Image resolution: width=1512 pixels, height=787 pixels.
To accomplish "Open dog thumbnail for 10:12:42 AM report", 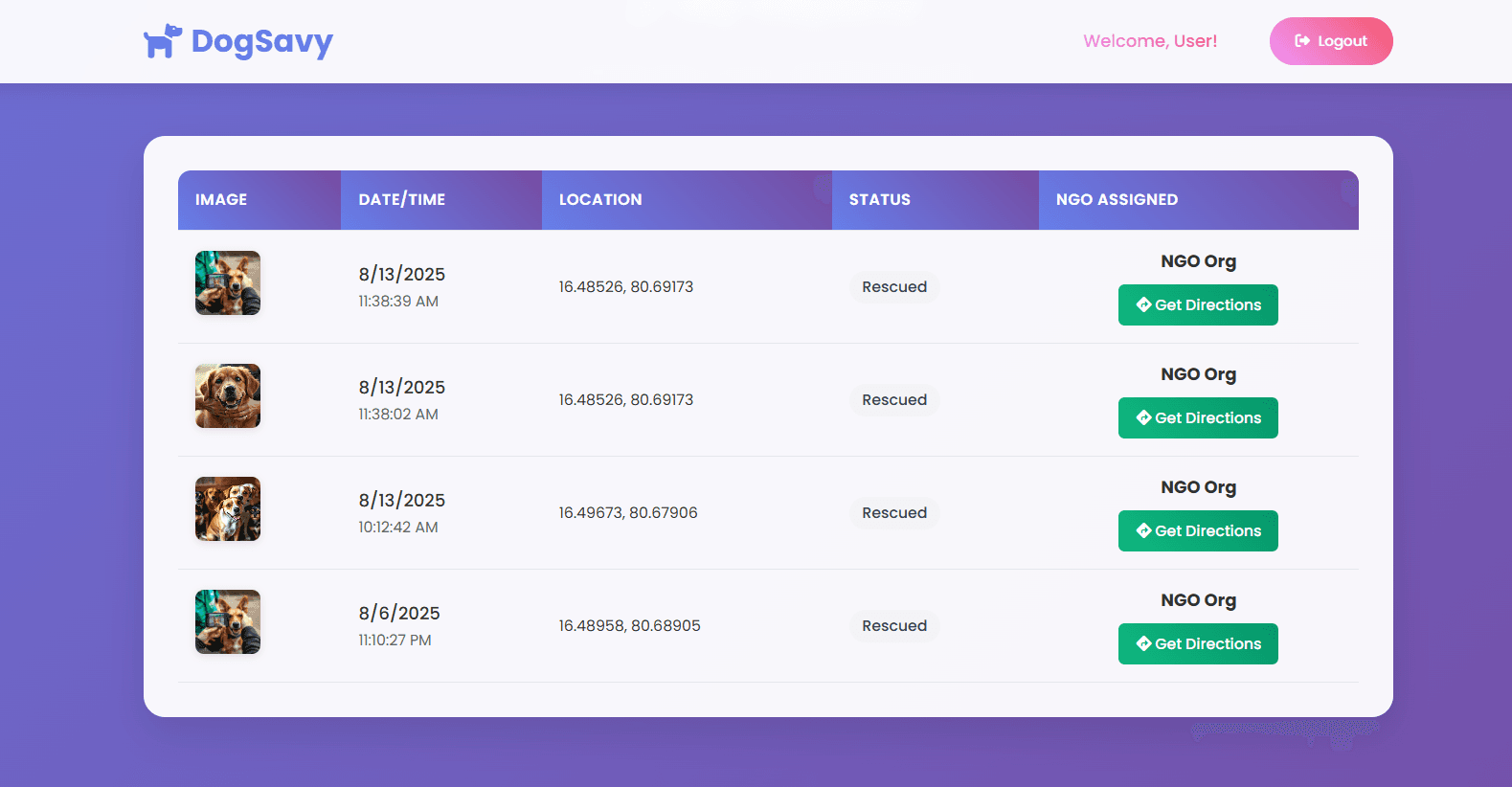I will coord(228,509).
